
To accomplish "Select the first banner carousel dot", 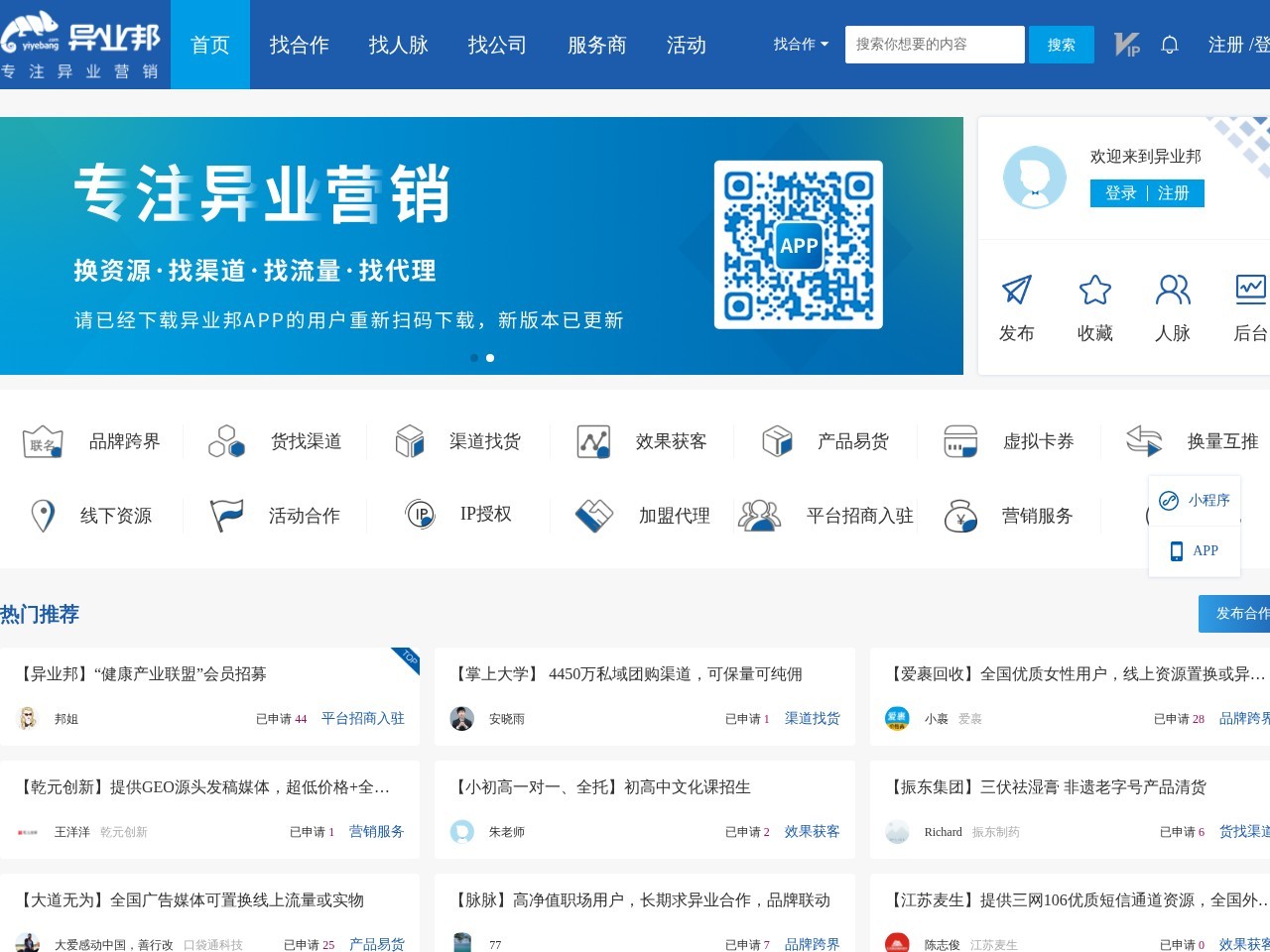I will (474, 358).
